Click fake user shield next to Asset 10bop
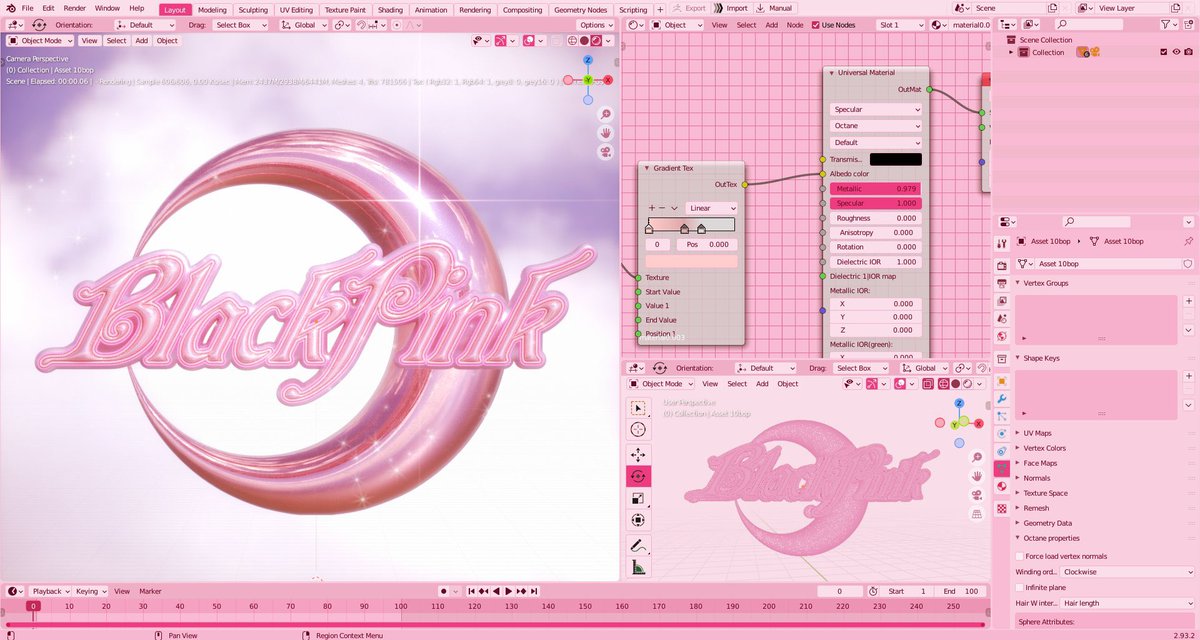The height and width of the screenshot is (640, 1200). tap(1187, 264)
